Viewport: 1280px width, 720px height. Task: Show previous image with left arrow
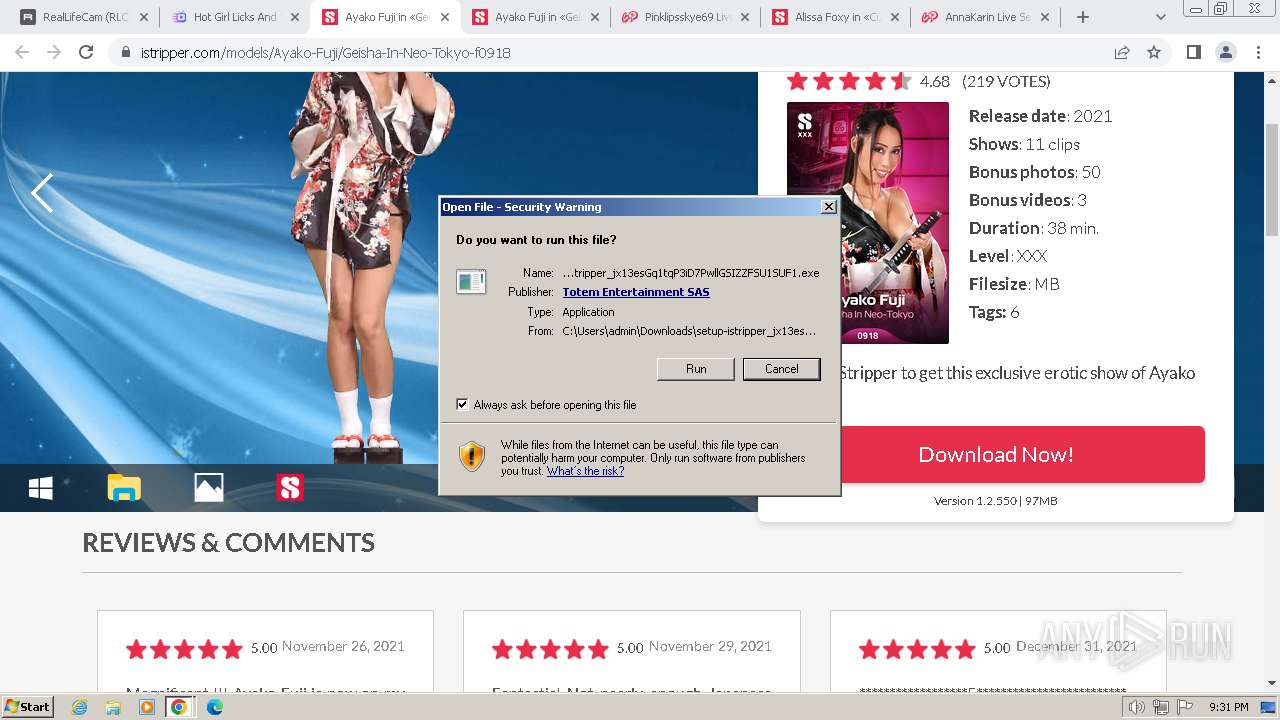tap(42, 193)
